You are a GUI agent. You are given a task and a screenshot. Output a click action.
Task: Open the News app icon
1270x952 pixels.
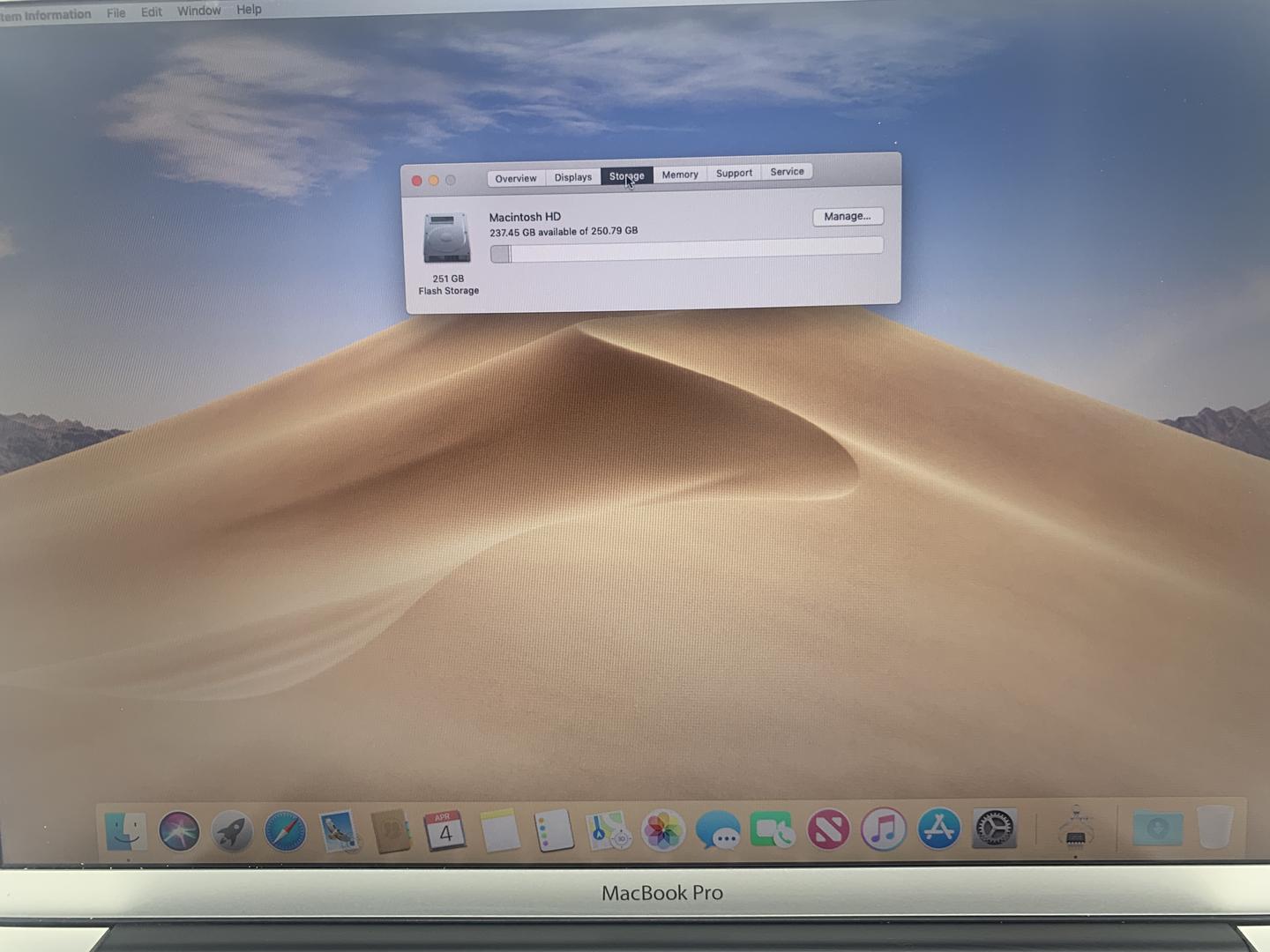(x=828, y=829)
